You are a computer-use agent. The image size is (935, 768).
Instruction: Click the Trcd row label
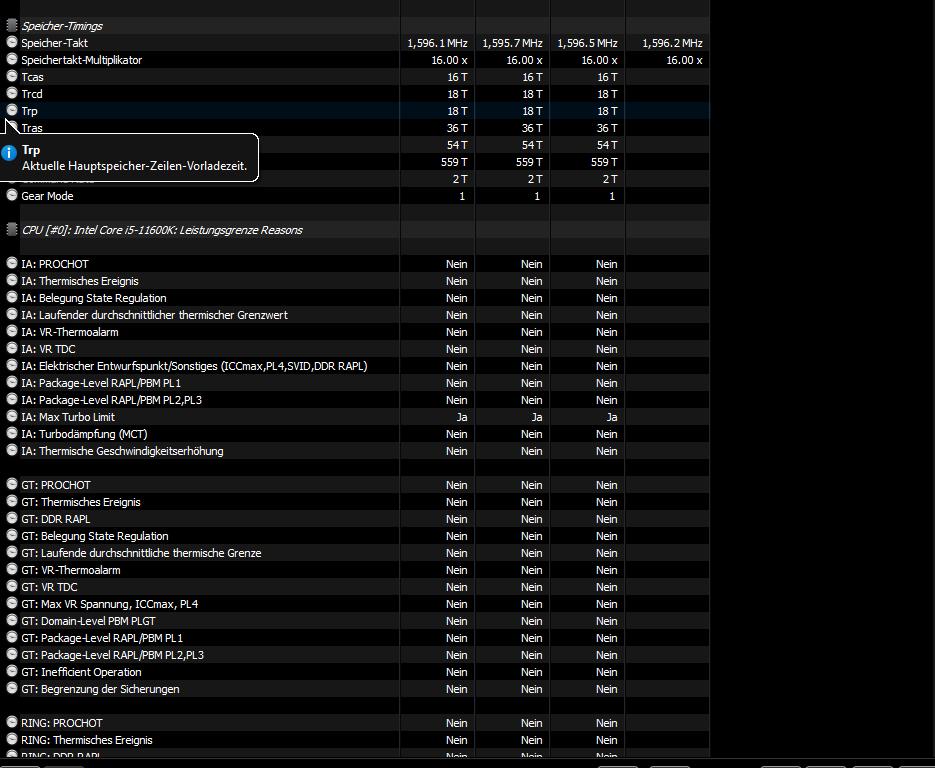coord(32,94)
